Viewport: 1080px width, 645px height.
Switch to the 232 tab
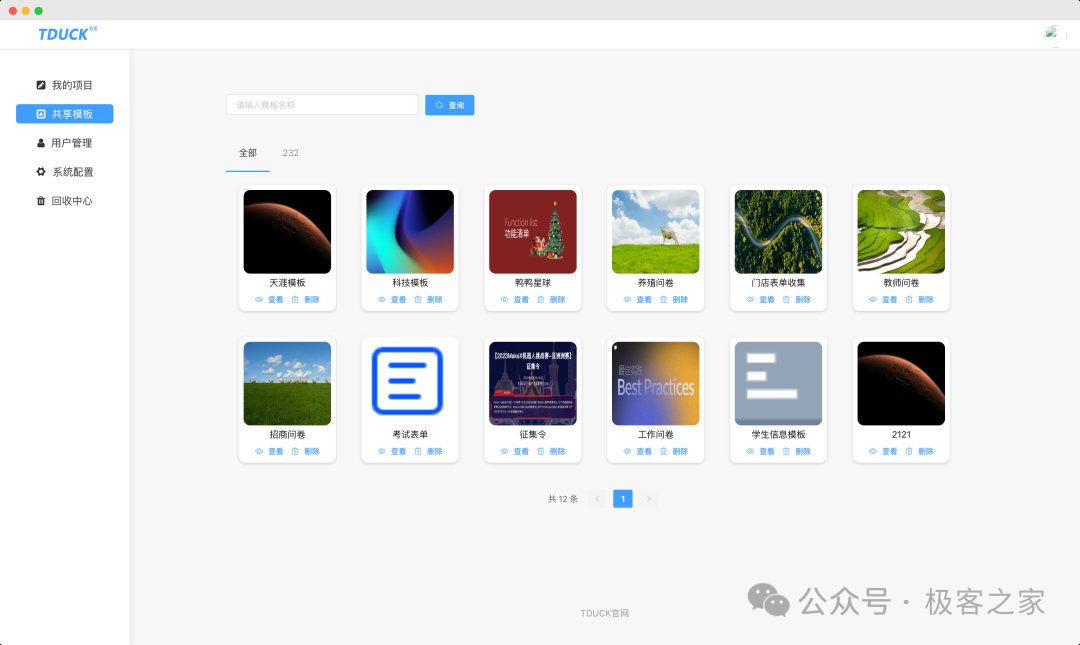click(x=291, y=153)
